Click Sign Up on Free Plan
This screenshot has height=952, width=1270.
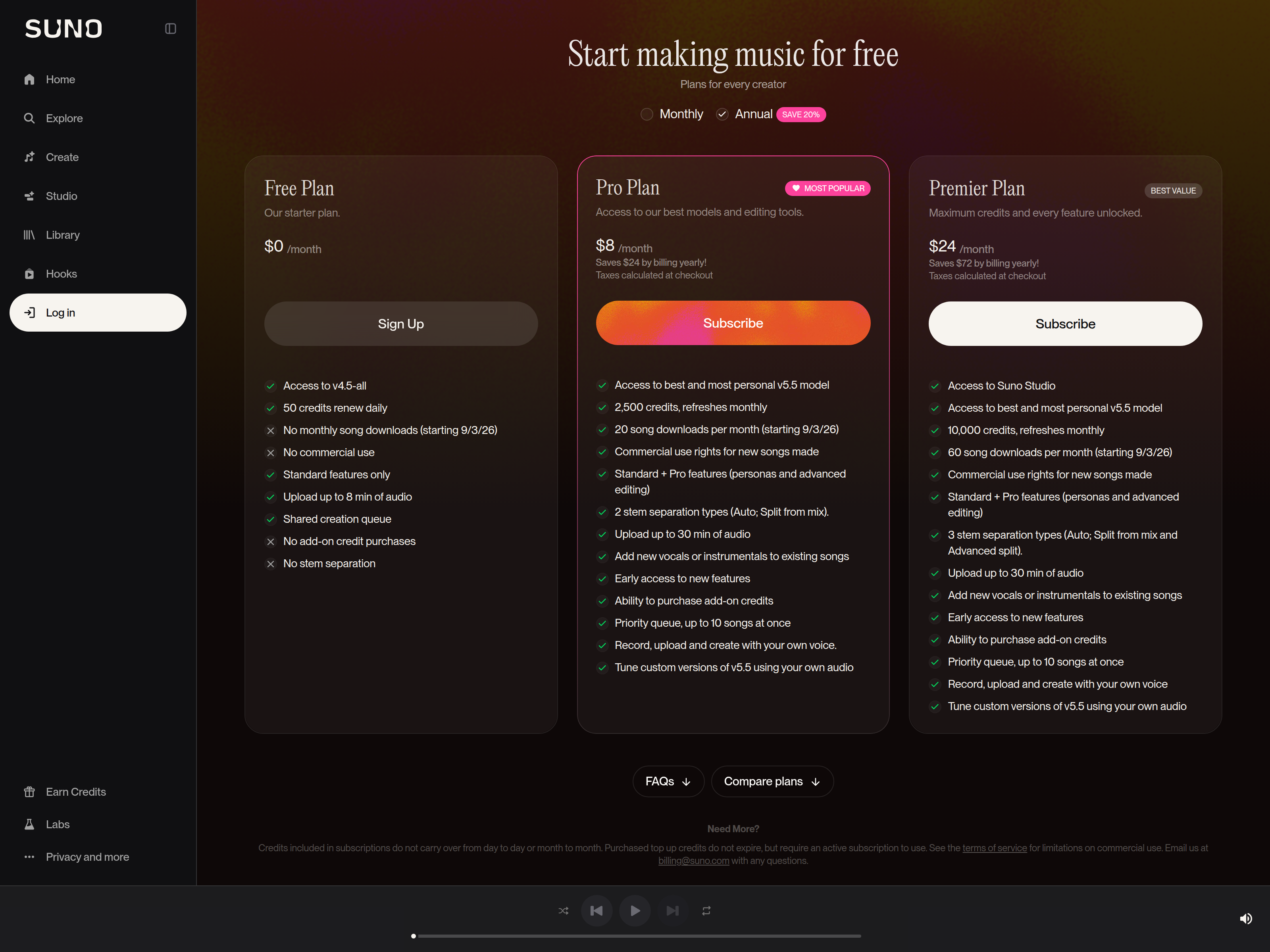pyautogui.click(x=401, y=324)
